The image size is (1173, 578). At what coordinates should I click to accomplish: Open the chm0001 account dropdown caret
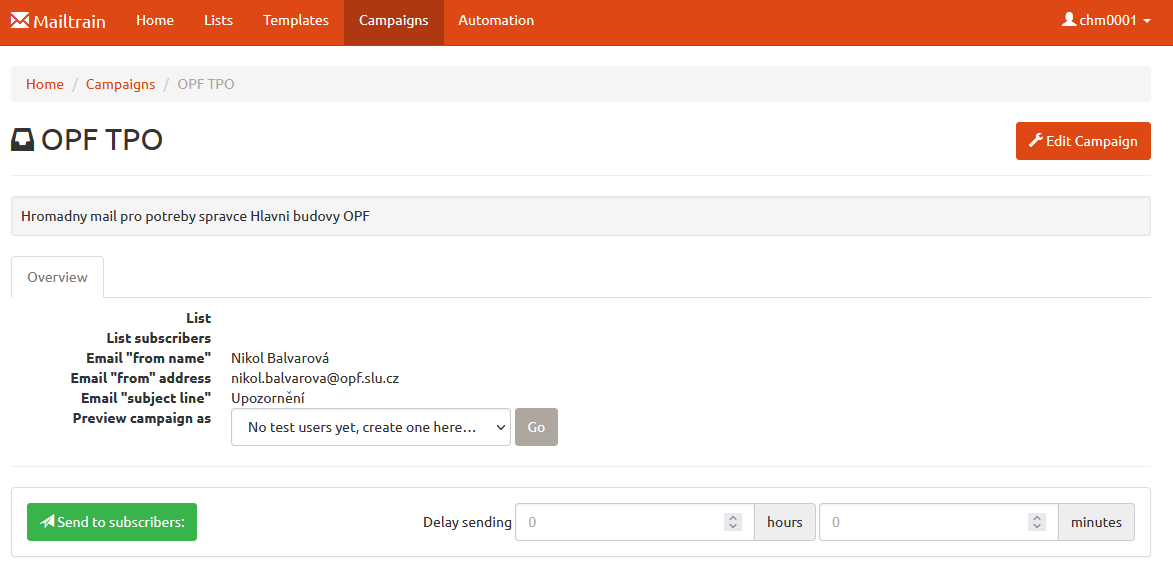pyautogui.click(x=1147, y=21)
